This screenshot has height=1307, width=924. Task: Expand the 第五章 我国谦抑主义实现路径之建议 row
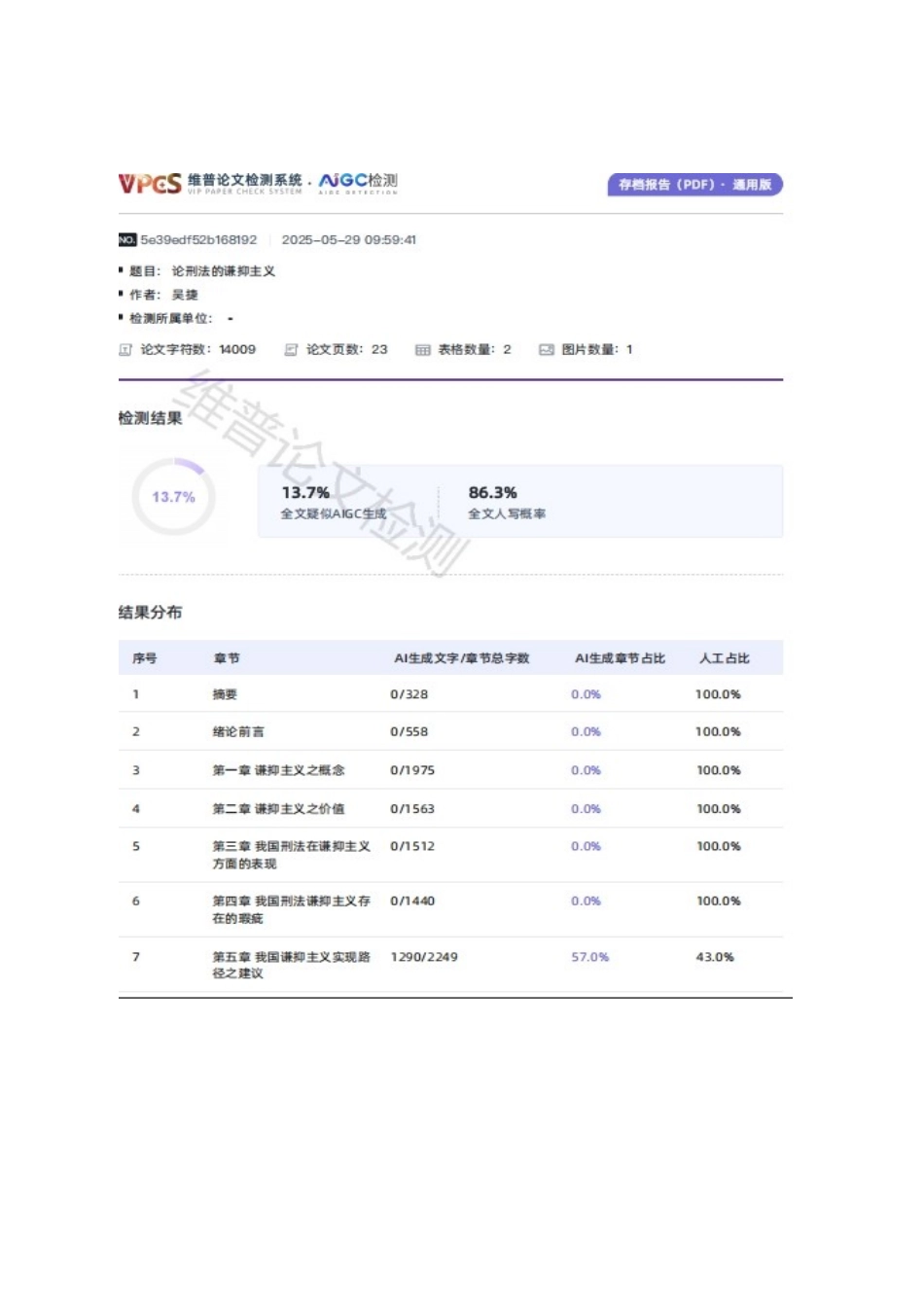point(290,966)
